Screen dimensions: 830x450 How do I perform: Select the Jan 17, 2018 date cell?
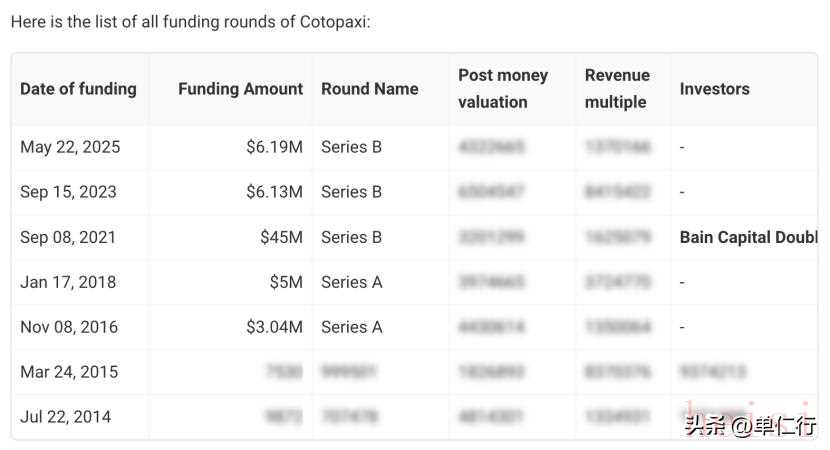67,282
